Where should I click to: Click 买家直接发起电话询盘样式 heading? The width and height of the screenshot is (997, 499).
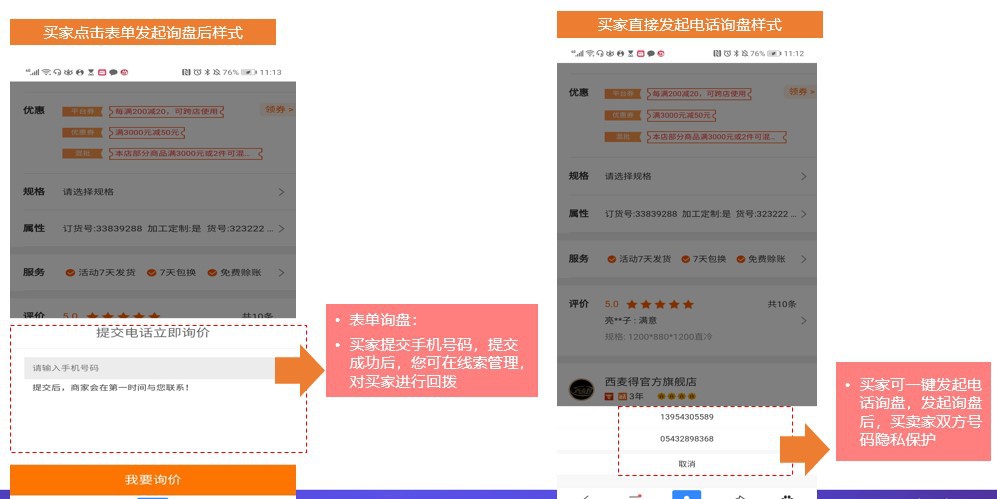point(689,25)
